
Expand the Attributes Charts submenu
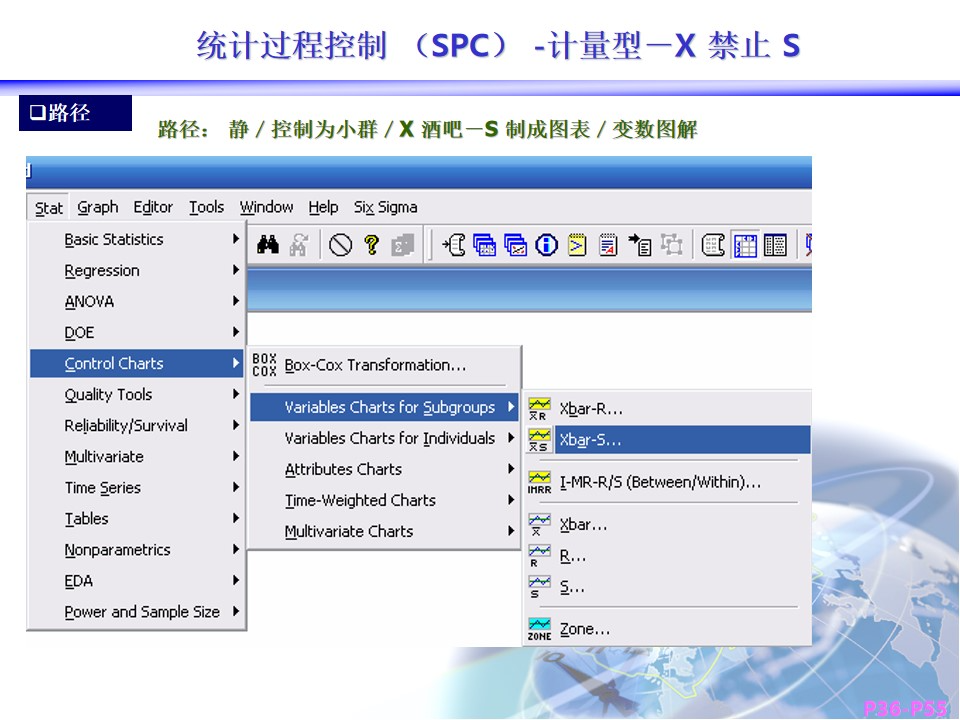tap(343, 469)
